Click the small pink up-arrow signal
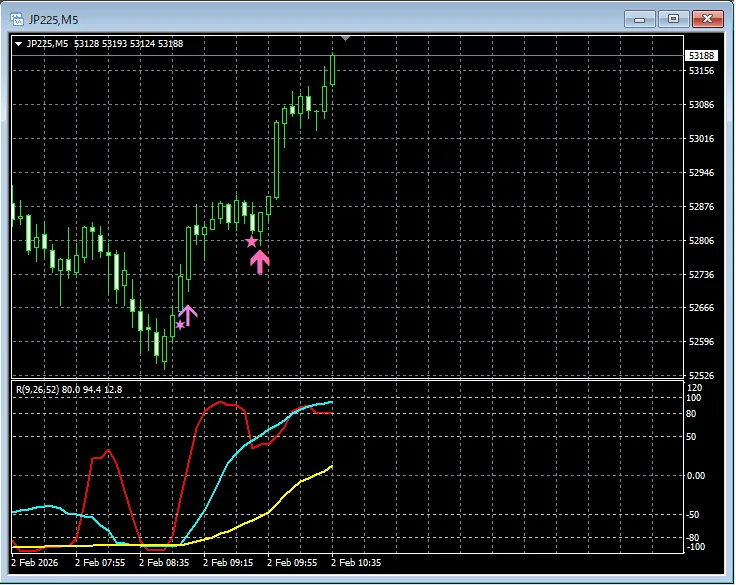Screen dimensions: 736x585 [188, 315]
